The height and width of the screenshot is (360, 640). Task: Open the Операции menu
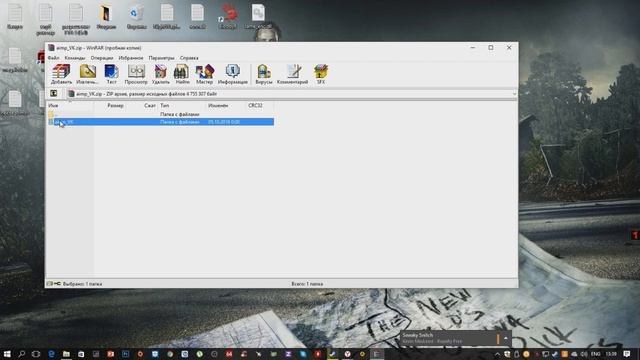(x=102, y=58)
